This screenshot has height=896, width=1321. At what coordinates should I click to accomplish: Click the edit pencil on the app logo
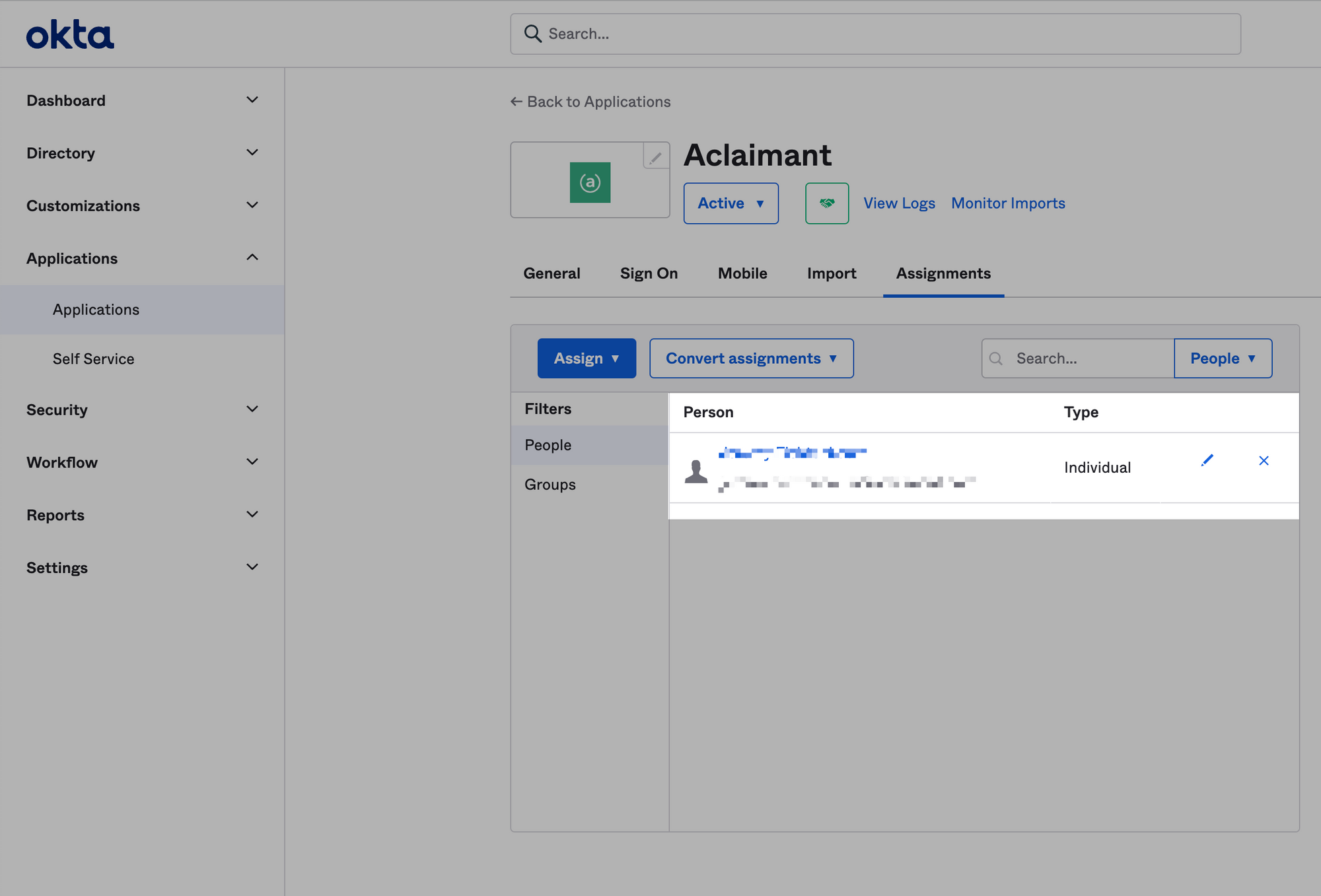coord(656,156)
